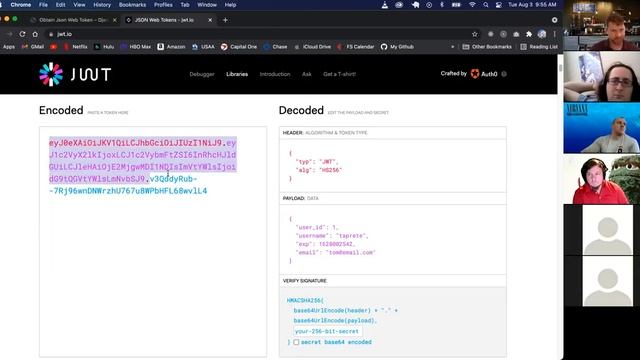Open the Chase bookmark
Viewport: 640px width, 360px height.
click(276, 47)
